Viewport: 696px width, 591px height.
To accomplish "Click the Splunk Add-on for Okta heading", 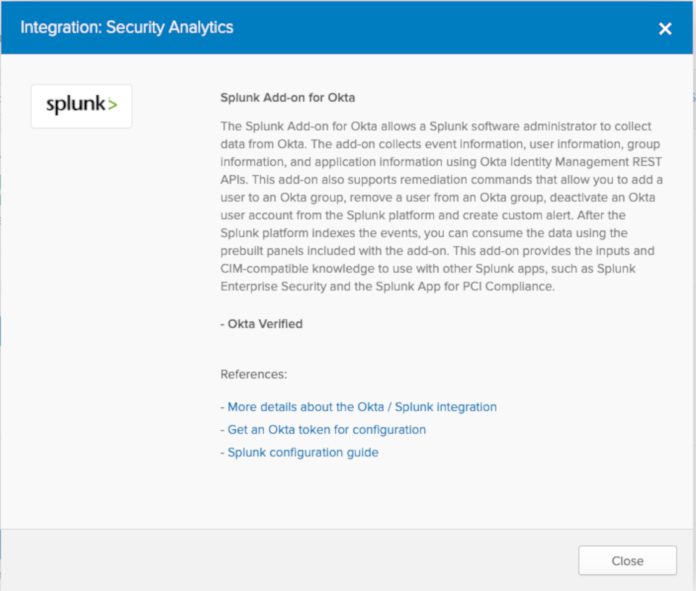I will tap(288, 98).
